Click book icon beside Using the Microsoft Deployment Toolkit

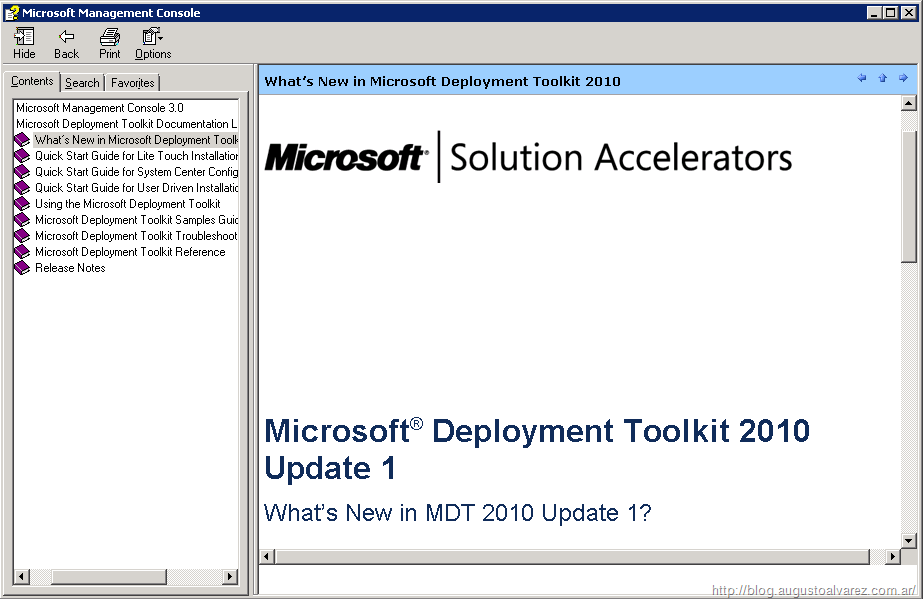point(22,204)
